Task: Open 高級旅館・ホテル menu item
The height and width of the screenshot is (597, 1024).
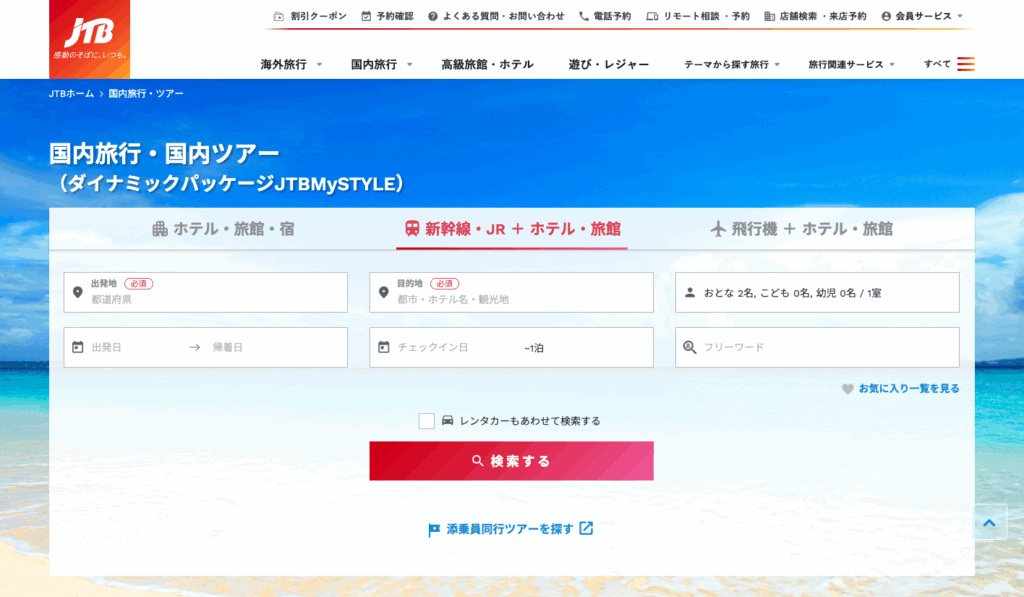Action: coord(487,64)
